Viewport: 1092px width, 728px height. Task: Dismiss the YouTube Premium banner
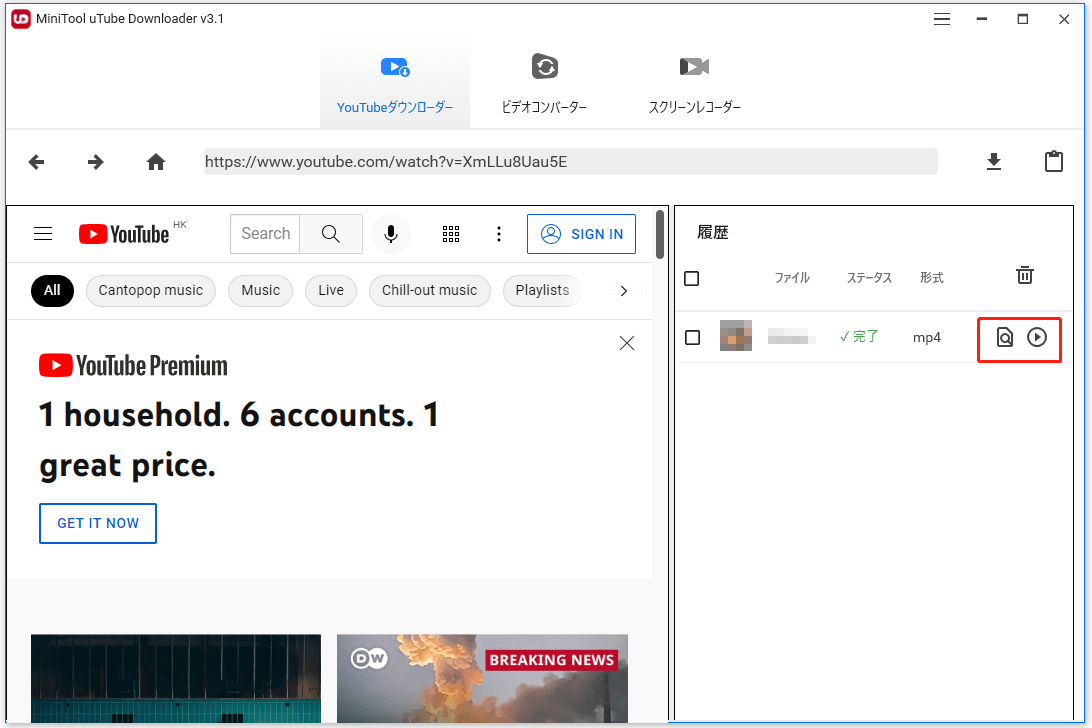(x=627, y=343)
